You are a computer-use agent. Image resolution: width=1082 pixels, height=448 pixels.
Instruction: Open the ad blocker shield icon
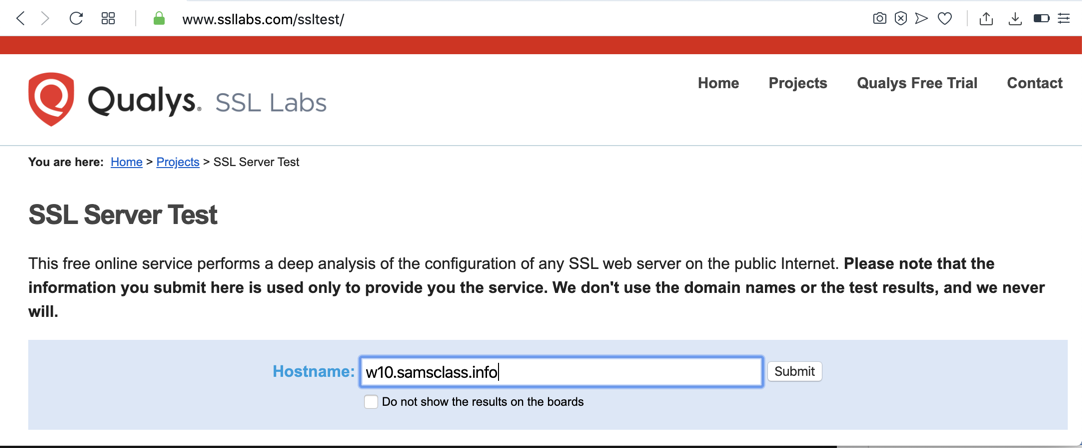901,19
